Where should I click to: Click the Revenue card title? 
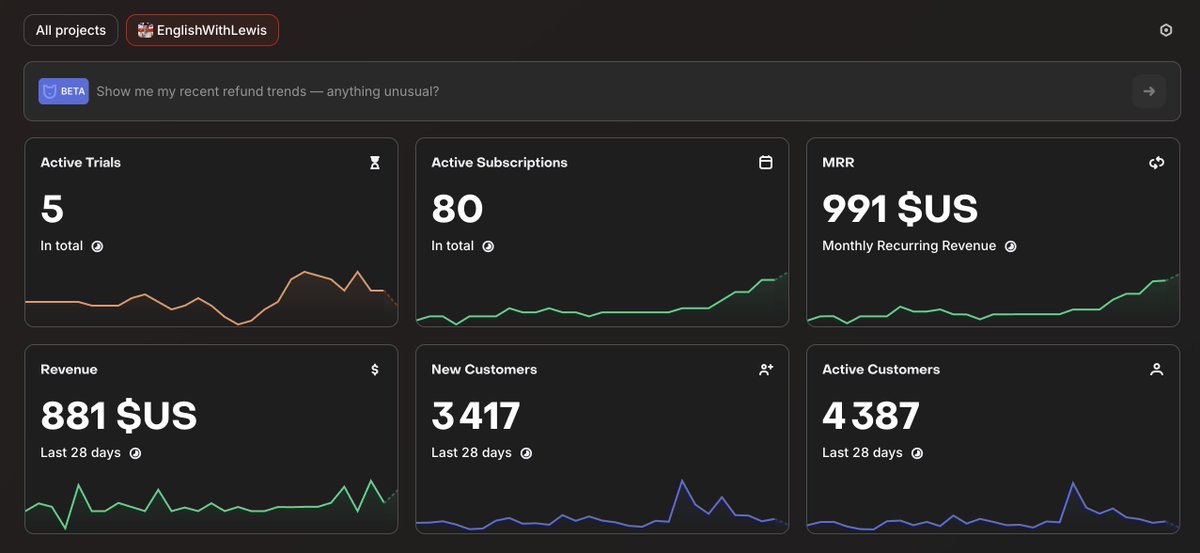69,369
